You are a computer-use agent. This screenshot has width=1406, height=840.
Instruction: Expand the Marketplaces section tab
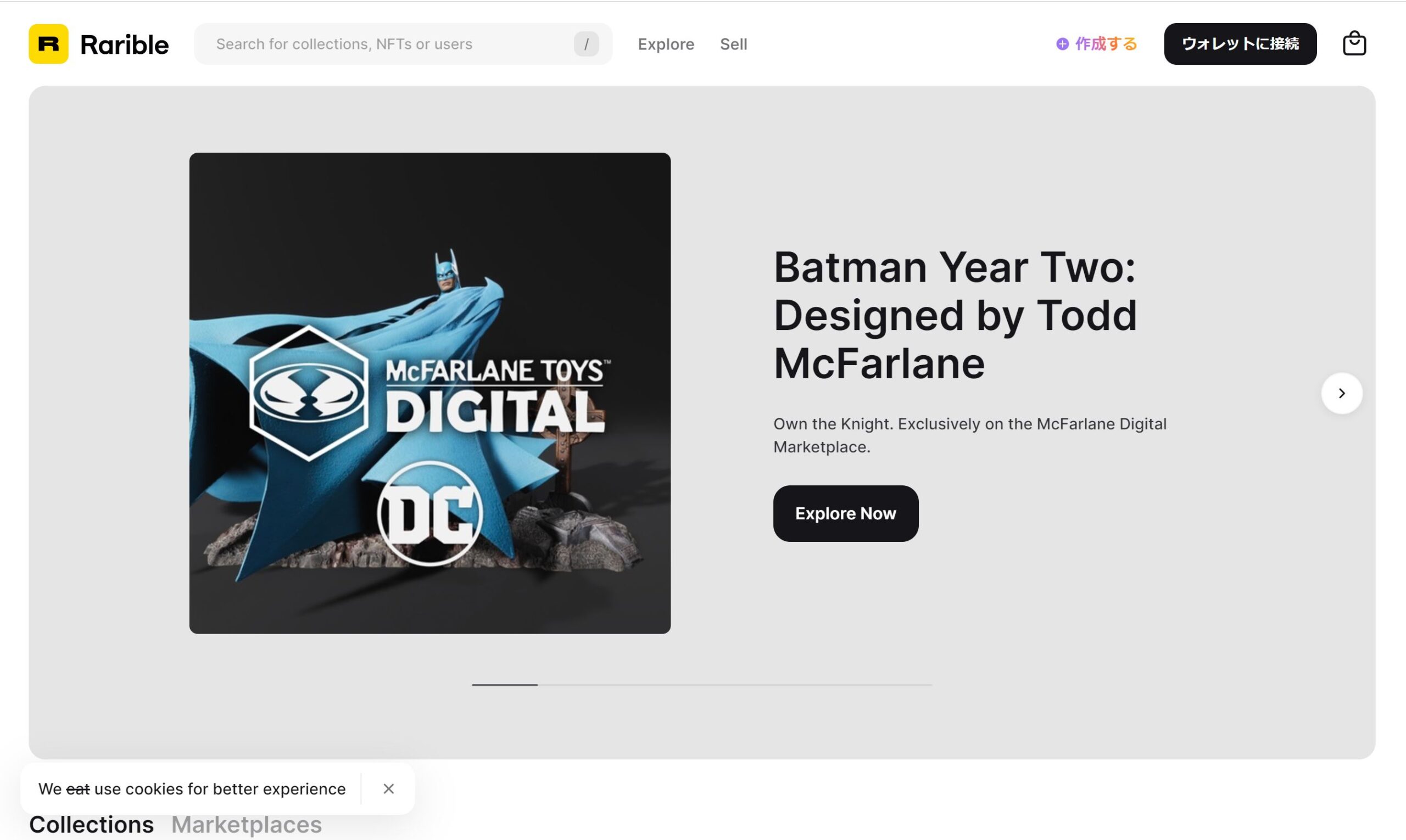(x=246, y=824)
